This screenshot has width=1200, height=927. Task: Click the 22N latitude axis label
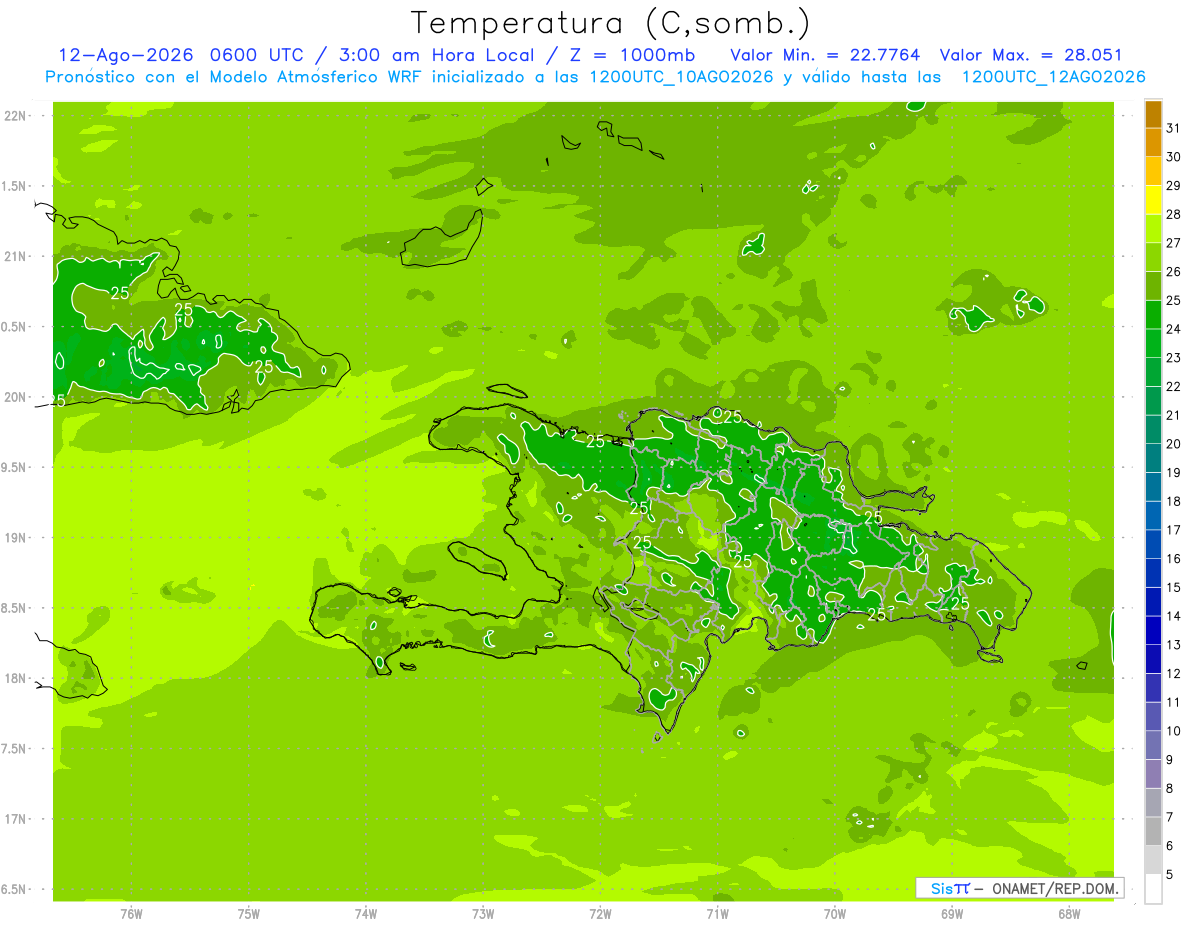pos(14,115)
